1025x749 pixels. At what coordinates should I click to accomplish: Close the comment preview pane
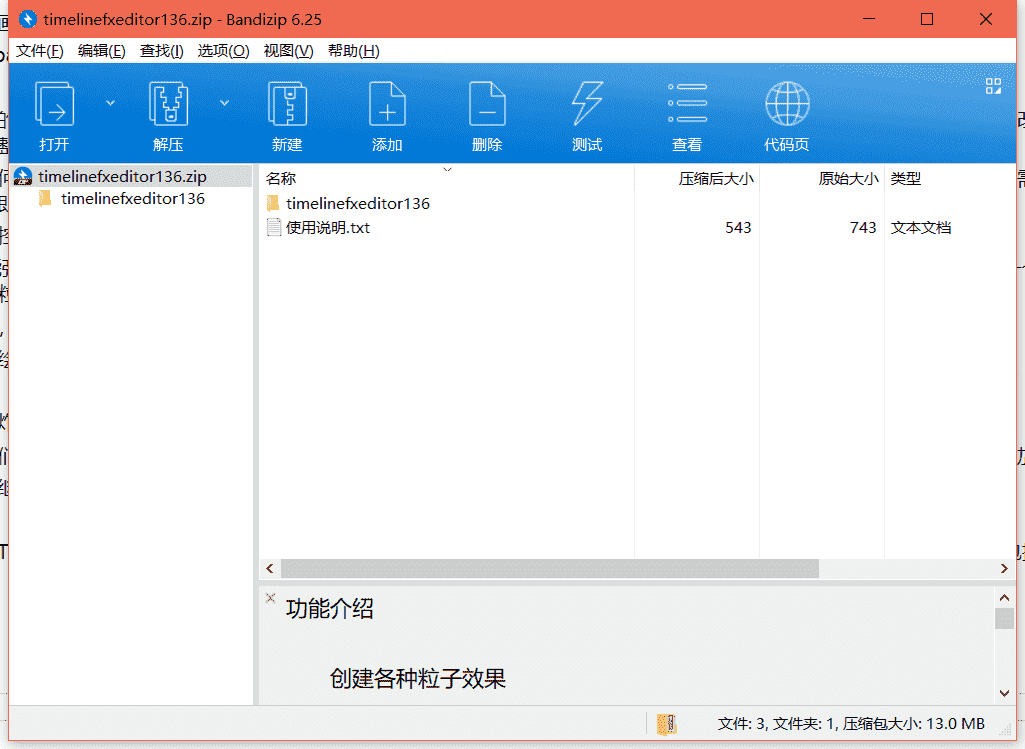271,597
